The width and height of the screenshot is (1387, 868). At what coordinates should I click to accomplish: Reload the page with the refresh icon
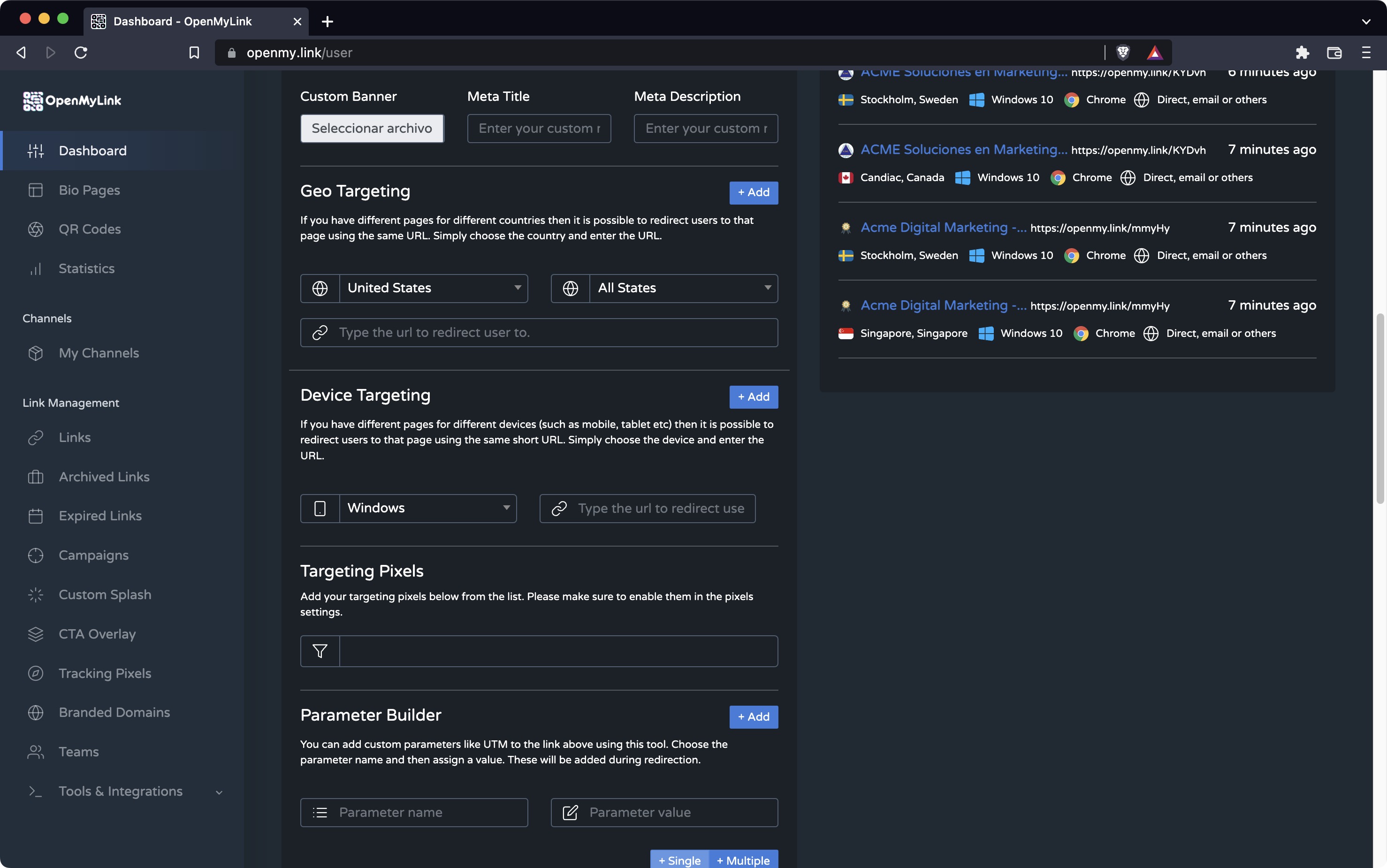click(81, 53)
